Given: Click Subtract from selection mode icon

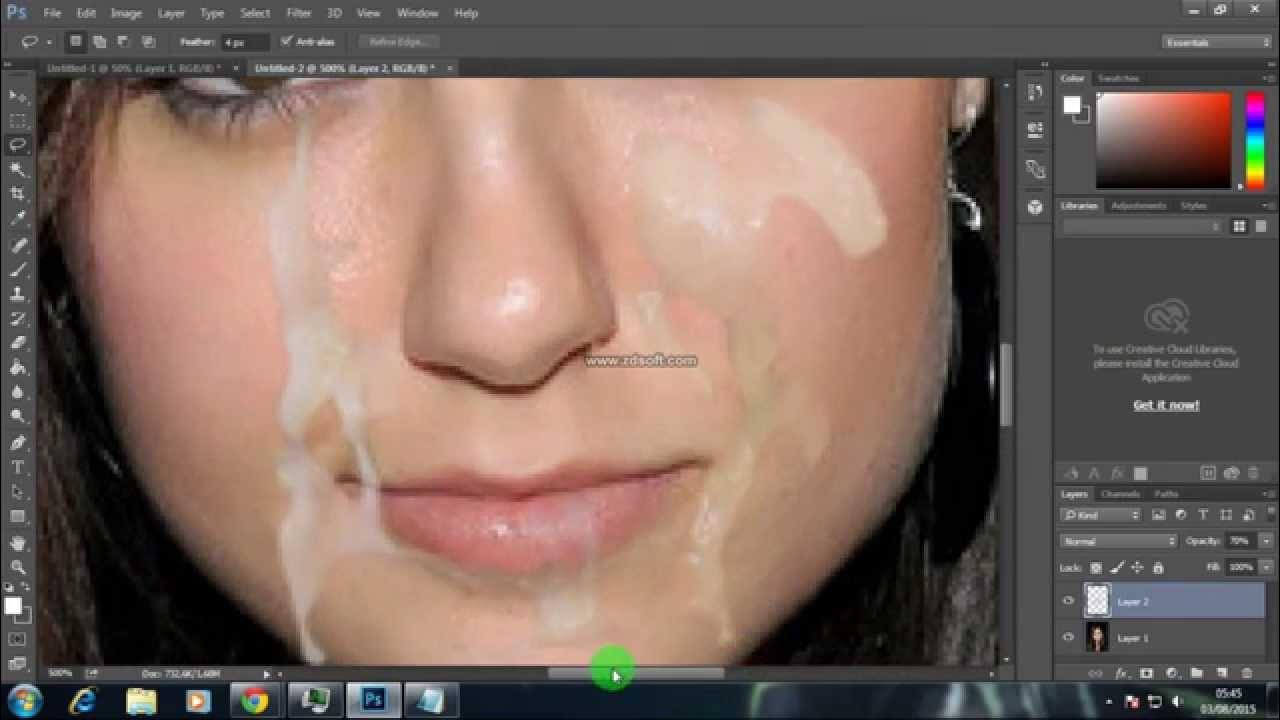Looking at the screenshot, I should point(124,42).
